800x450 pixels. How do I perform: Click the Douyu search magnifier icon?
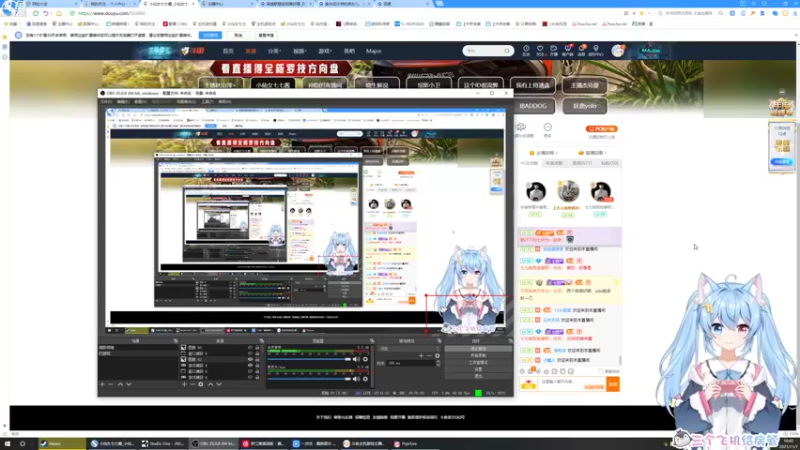(x=507, y=51)
